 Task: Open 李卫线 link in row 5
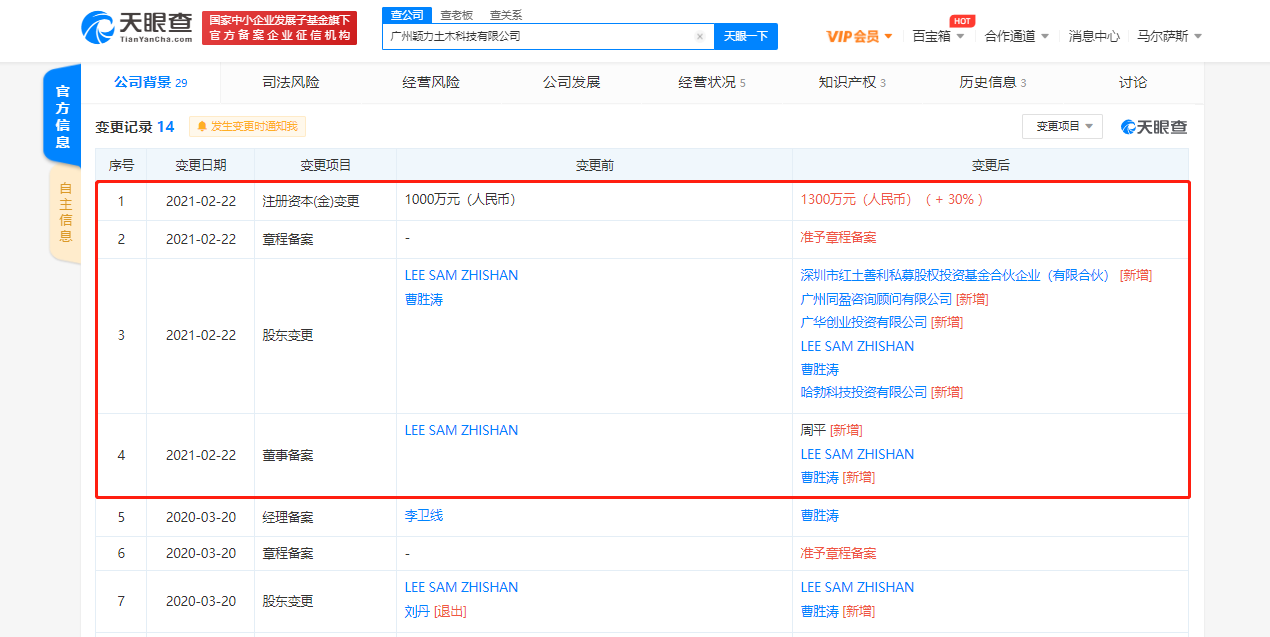click(423, 516)
